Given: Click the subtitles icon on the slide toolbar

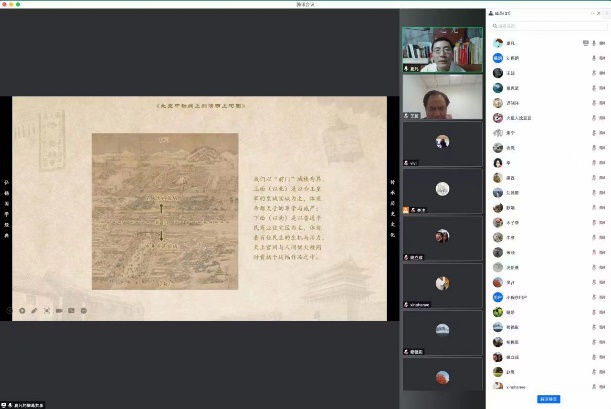Looking at the screenshot, I should [x=72, y=310].
